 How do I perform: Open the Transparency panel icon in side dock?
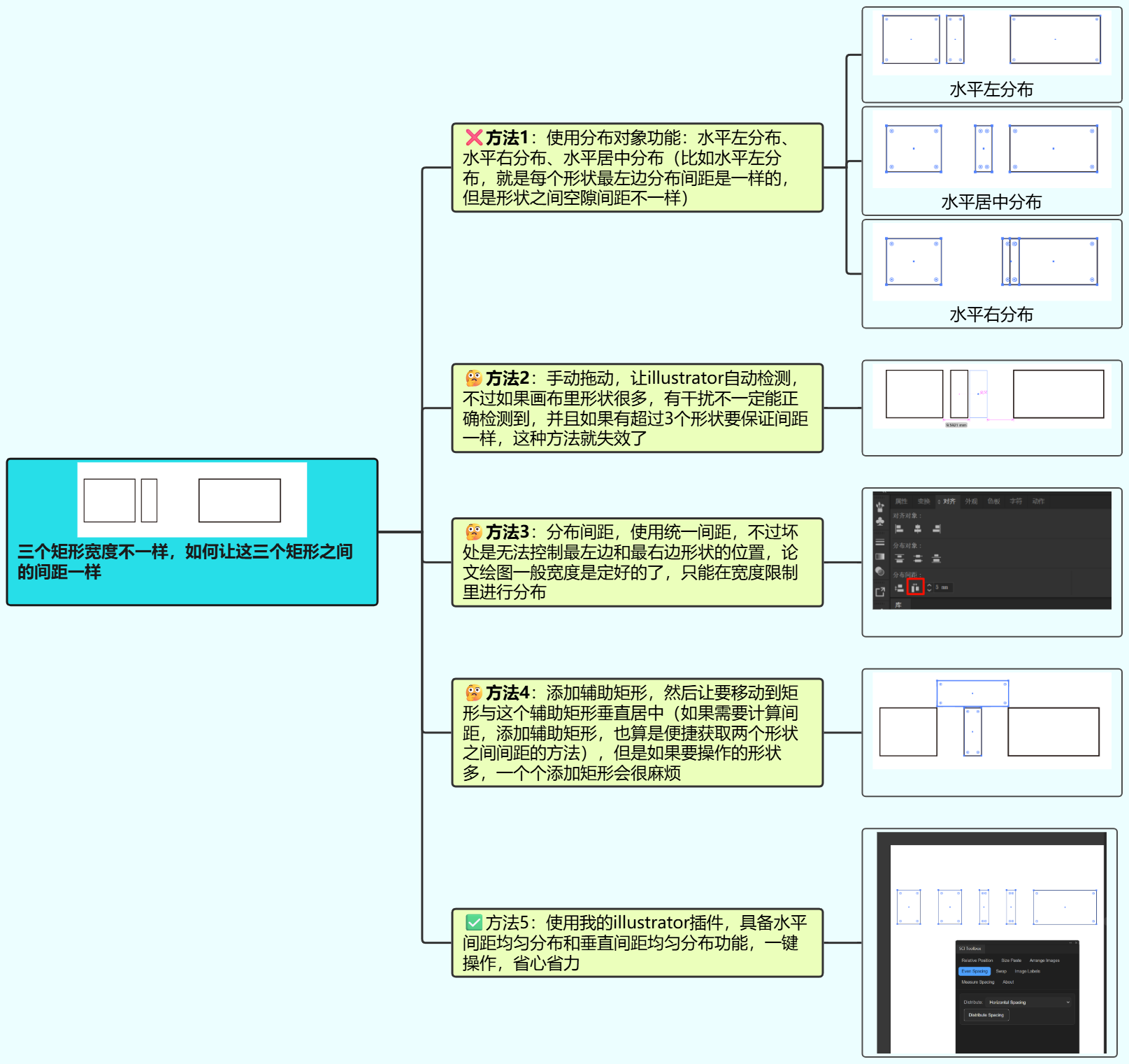pyautogui.click(x=880, y=571)
